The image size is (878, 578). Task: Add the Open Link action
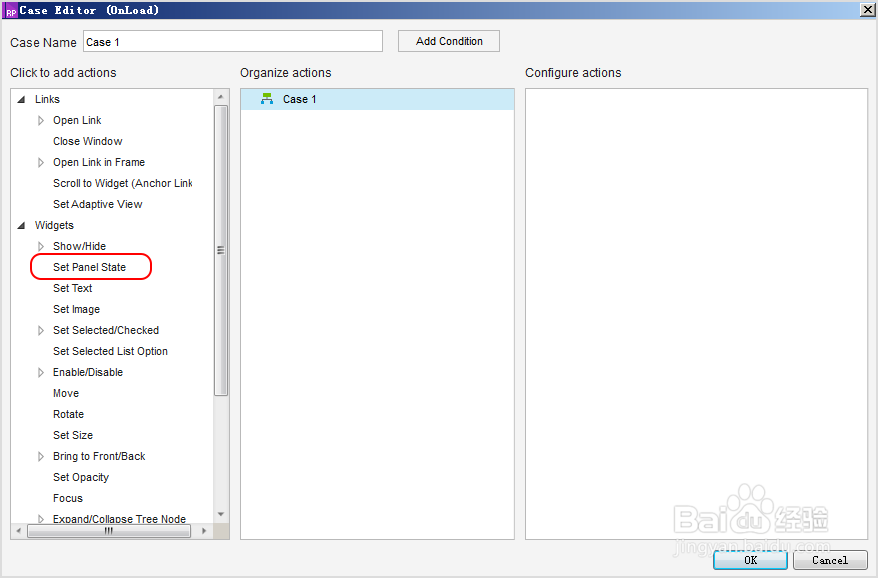click(77, 120)
